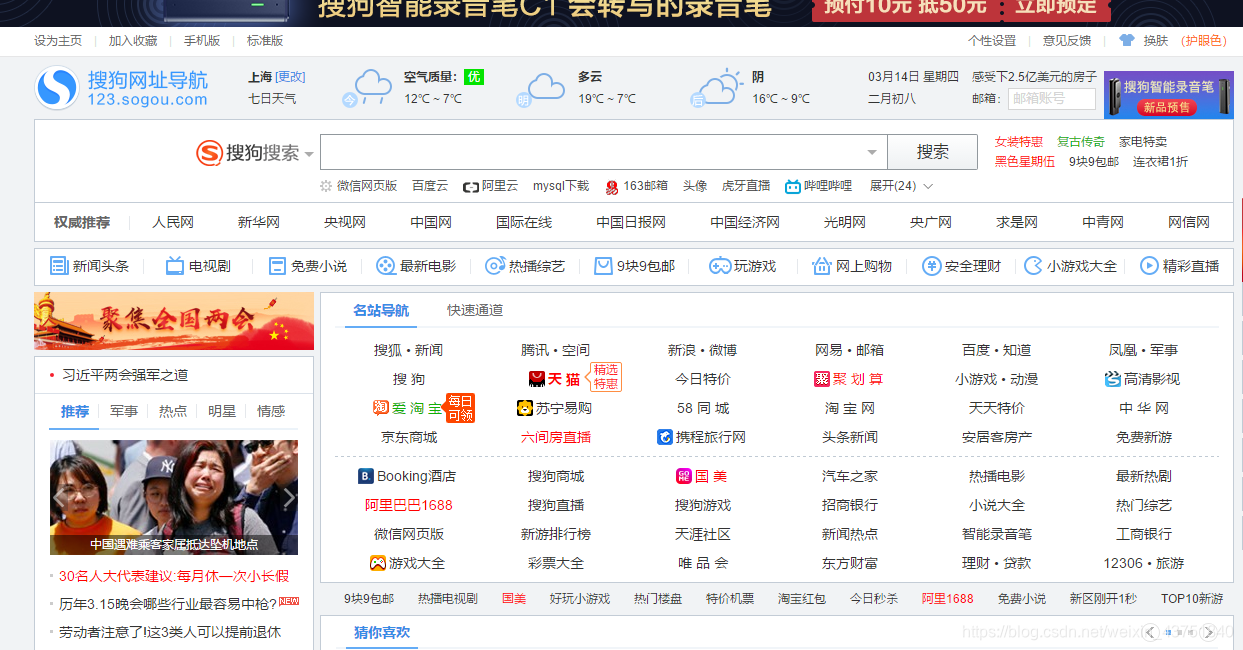Click the 黑色星期五 promo link
1243x650 pixels.
pos(1024,161)
